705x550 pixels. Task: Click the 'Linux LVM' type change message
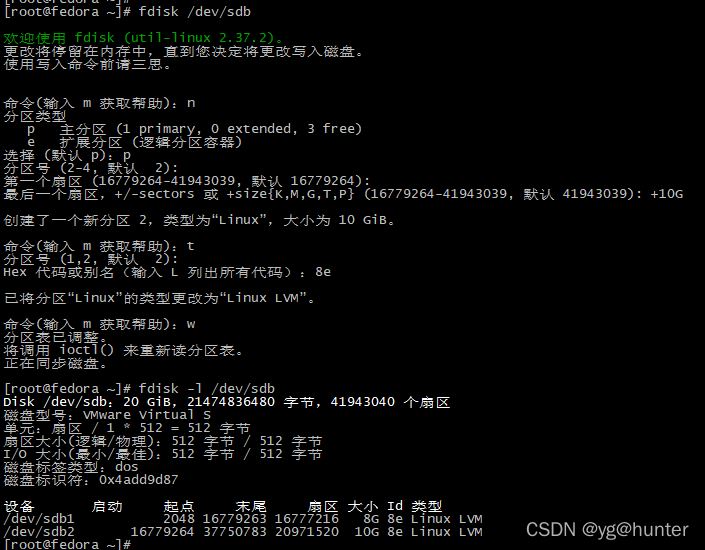(160, 299)
